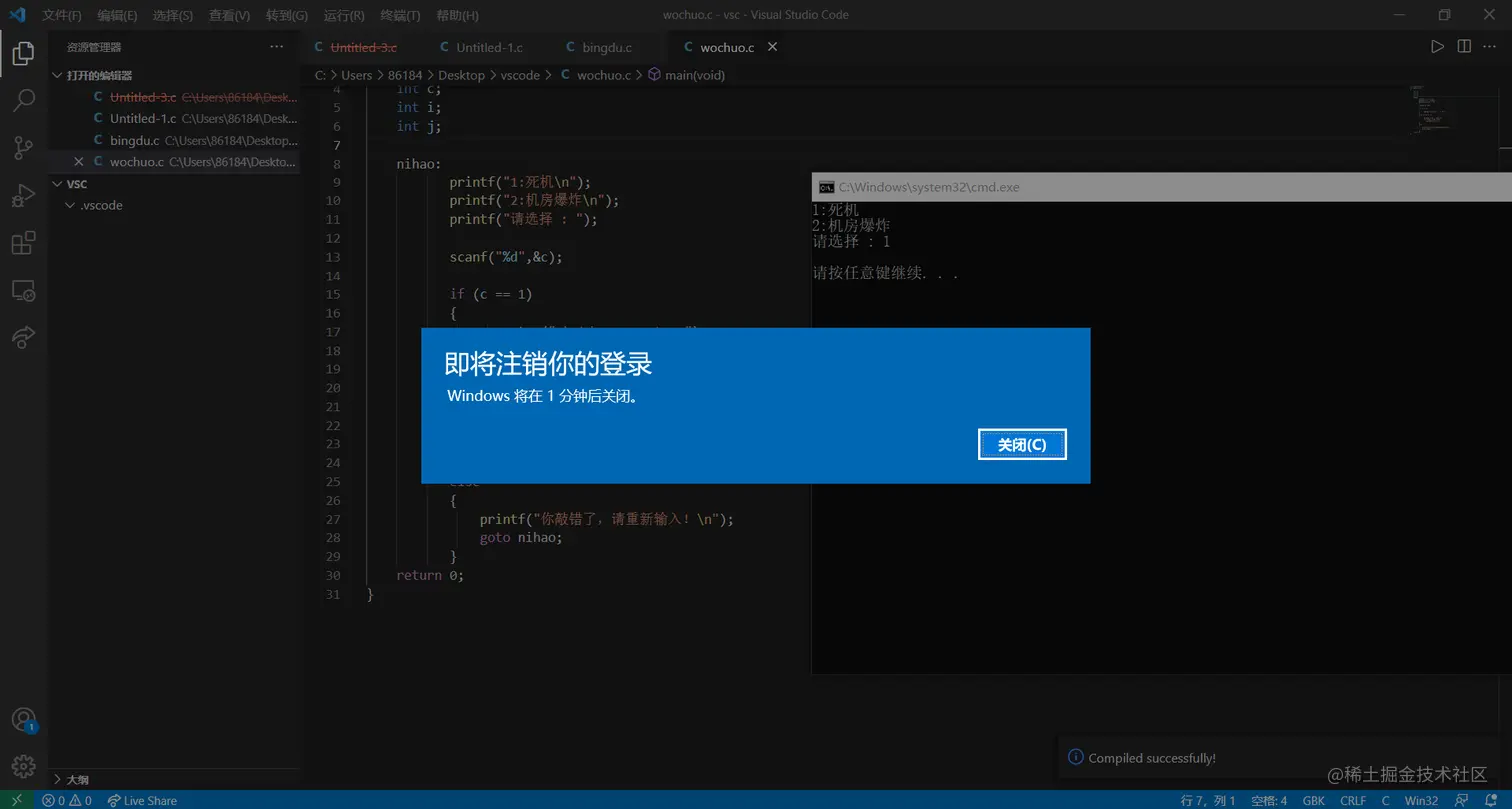This screenshot has width=1512, height=809.
Task: Open the 转到(G) menu
Action: (x=287, y=16)
